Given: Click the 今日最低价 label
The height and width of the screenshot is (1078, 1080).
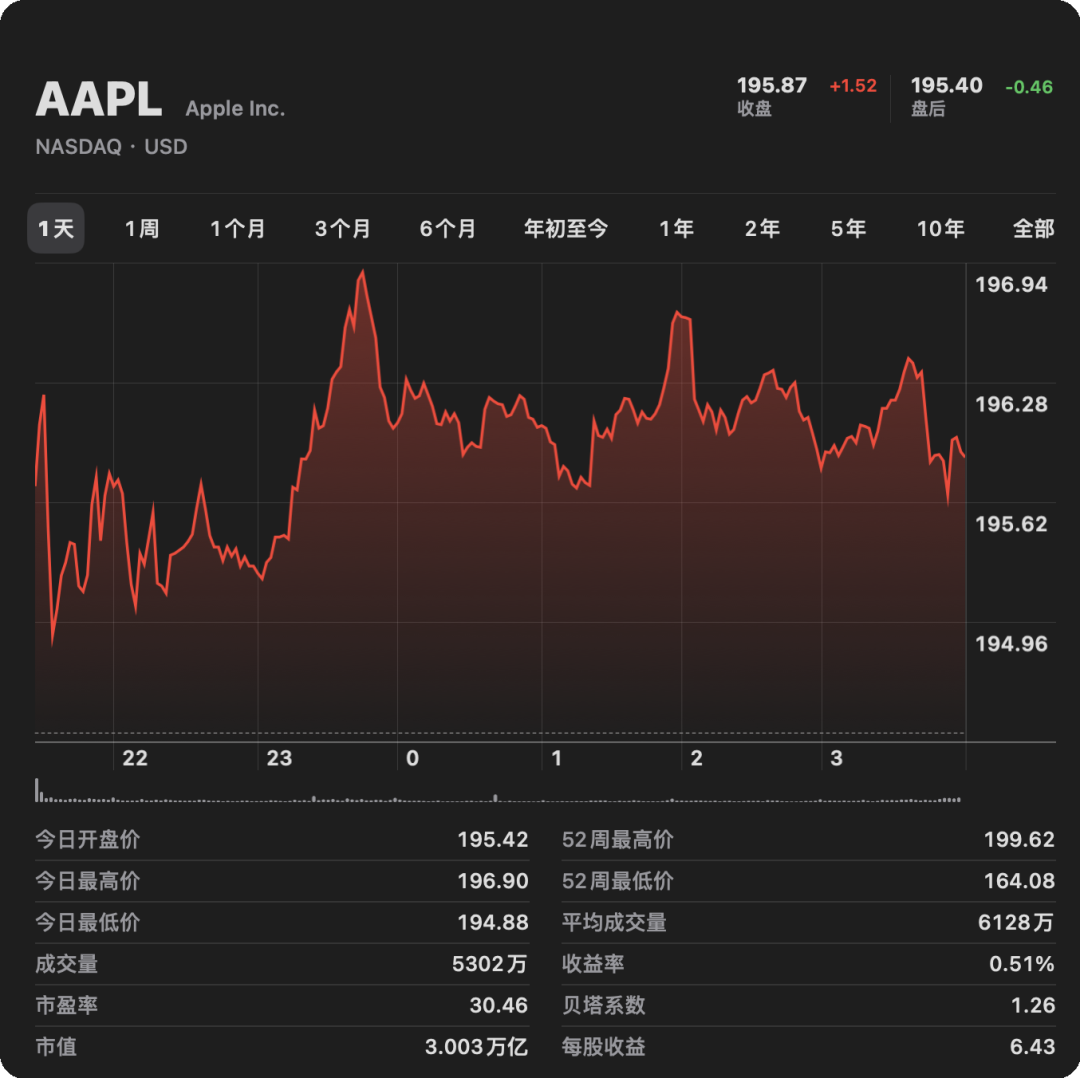Looking at the screenshot, I should coord(87,922).
